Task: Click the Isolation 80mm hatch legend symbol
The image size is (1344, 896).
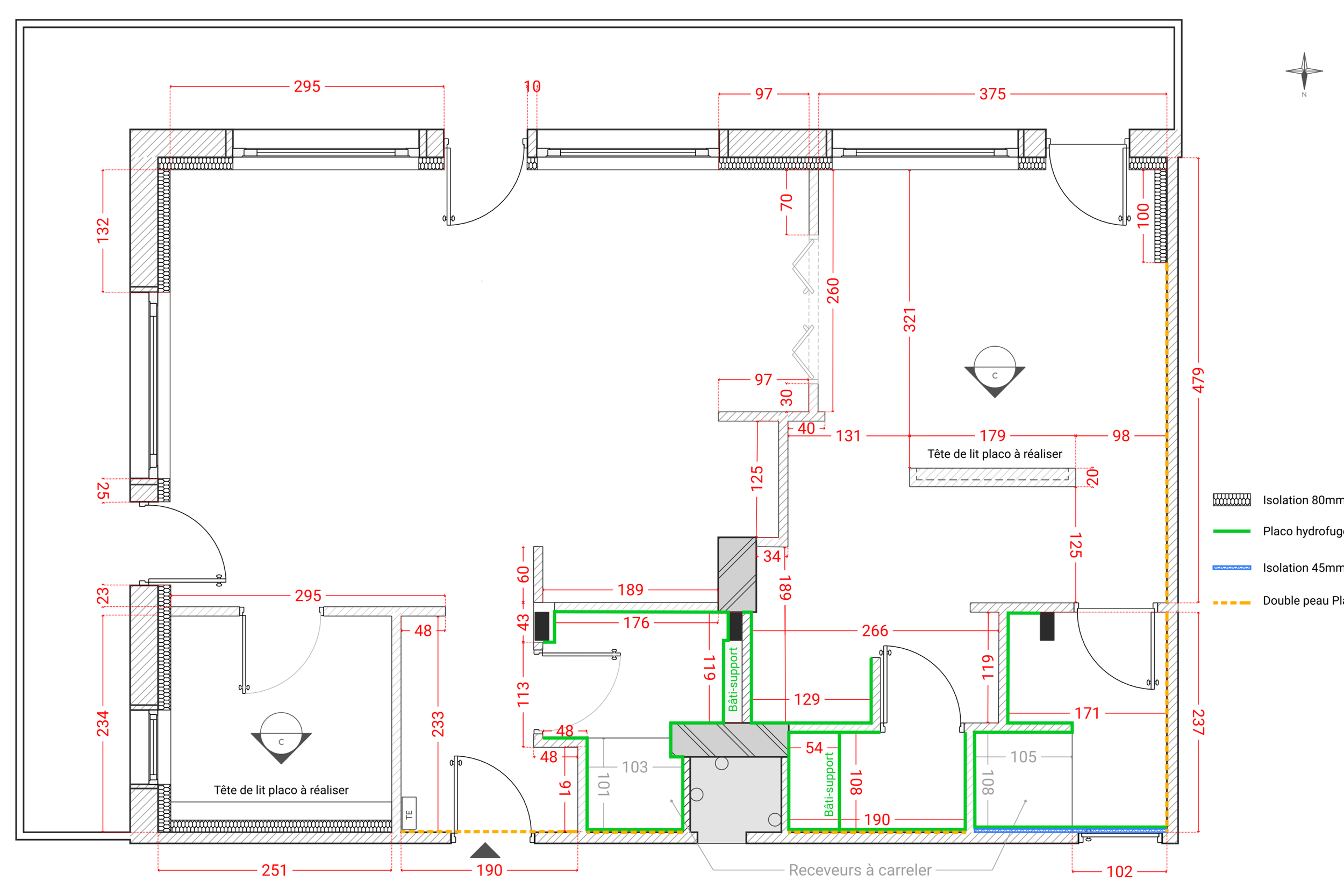Action: [1232, 500]
